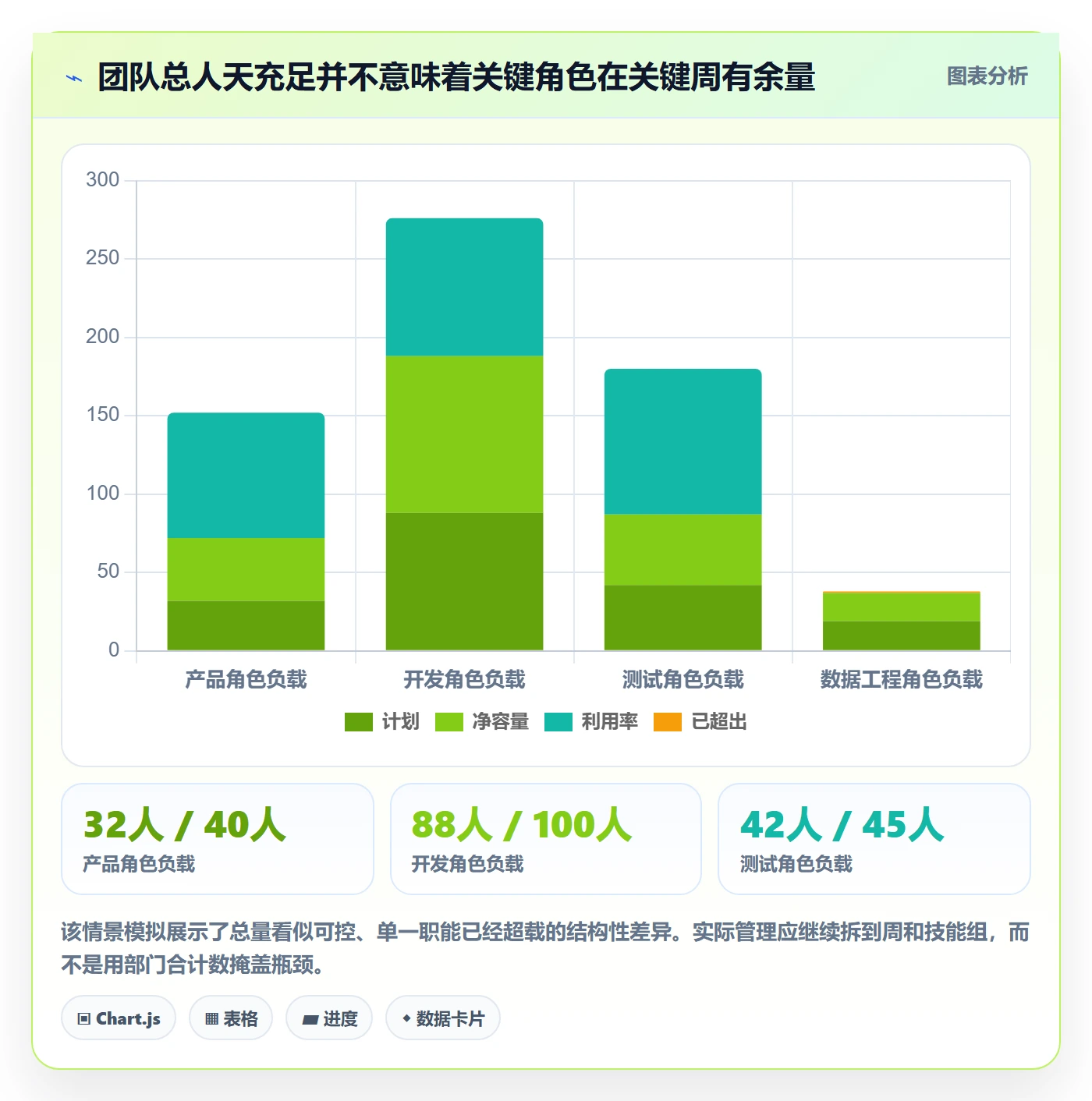The width and height of the screenshot is (1092, 1101).
Task: Click the 150 y-axis value
Action: pyautogui.click(x=103, y=415)
